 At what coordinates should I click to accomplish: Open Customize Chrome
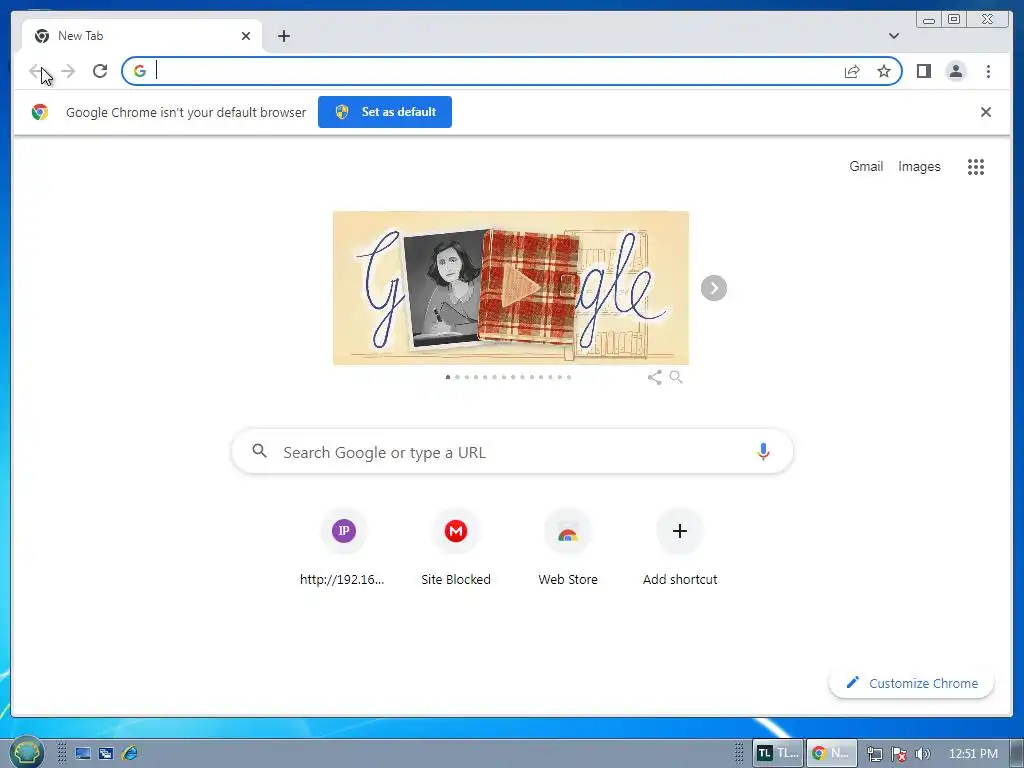point(912,683)
